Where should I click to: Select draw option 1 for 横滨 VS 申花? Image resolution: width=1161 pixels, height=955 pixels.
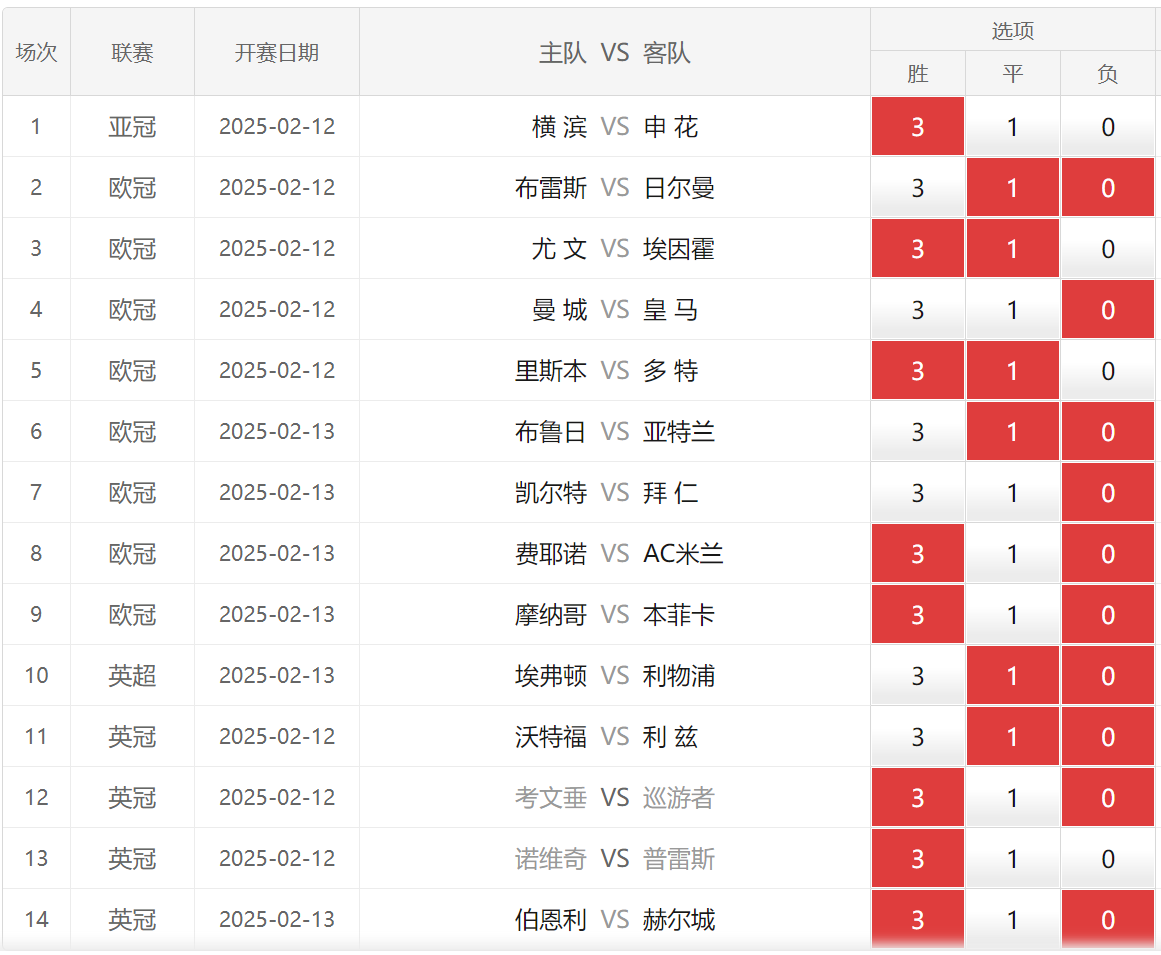(1012, 127)
